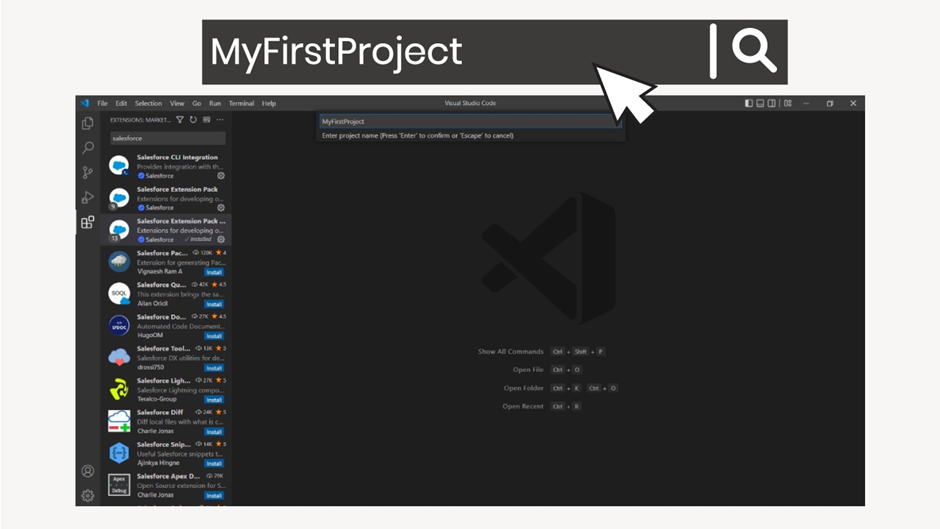Click the extensions search box containing salesforce

click(x=168, y=138)
